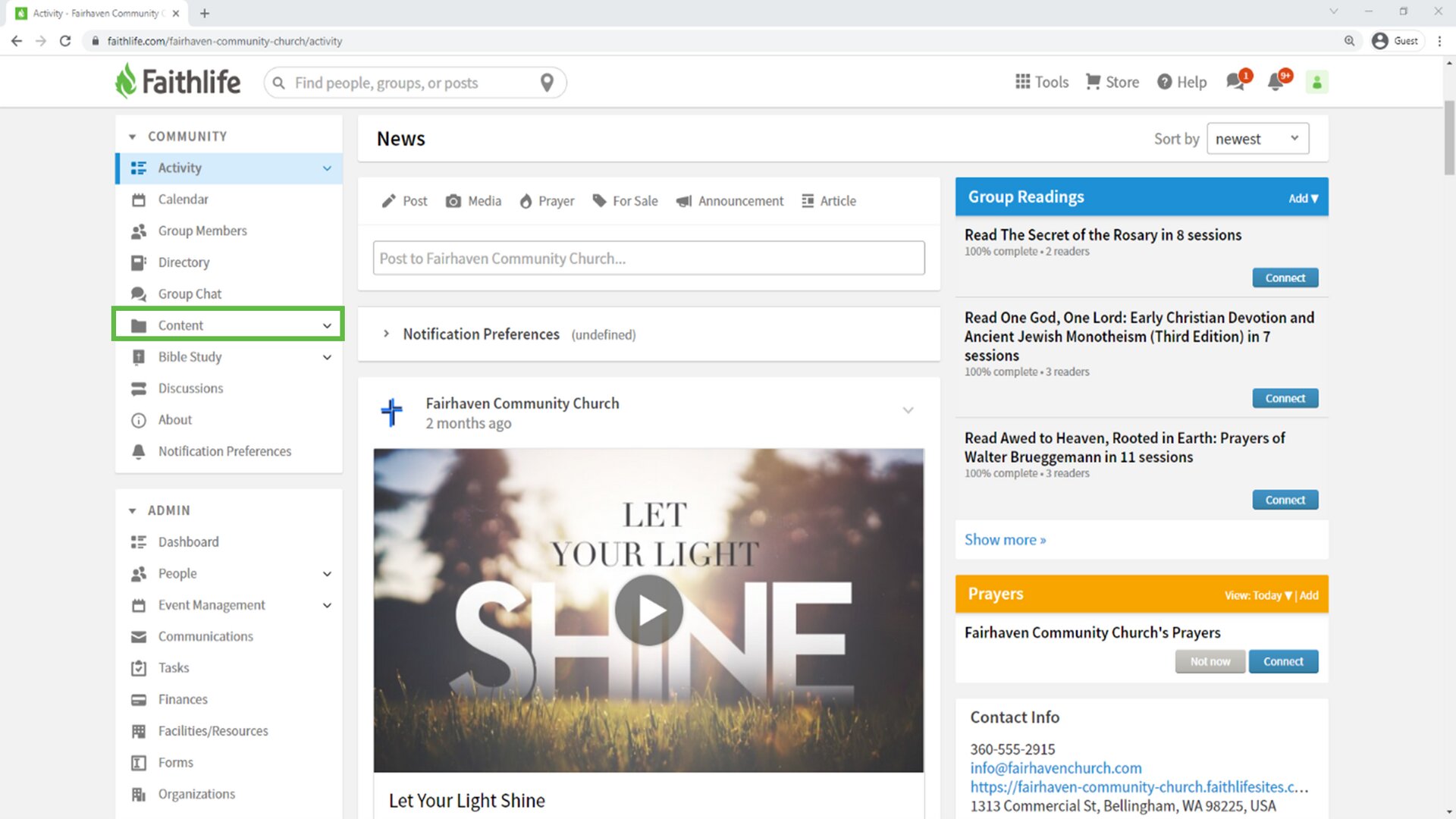
Task: Open the About page in sidebar
Action: coord(229,419)
